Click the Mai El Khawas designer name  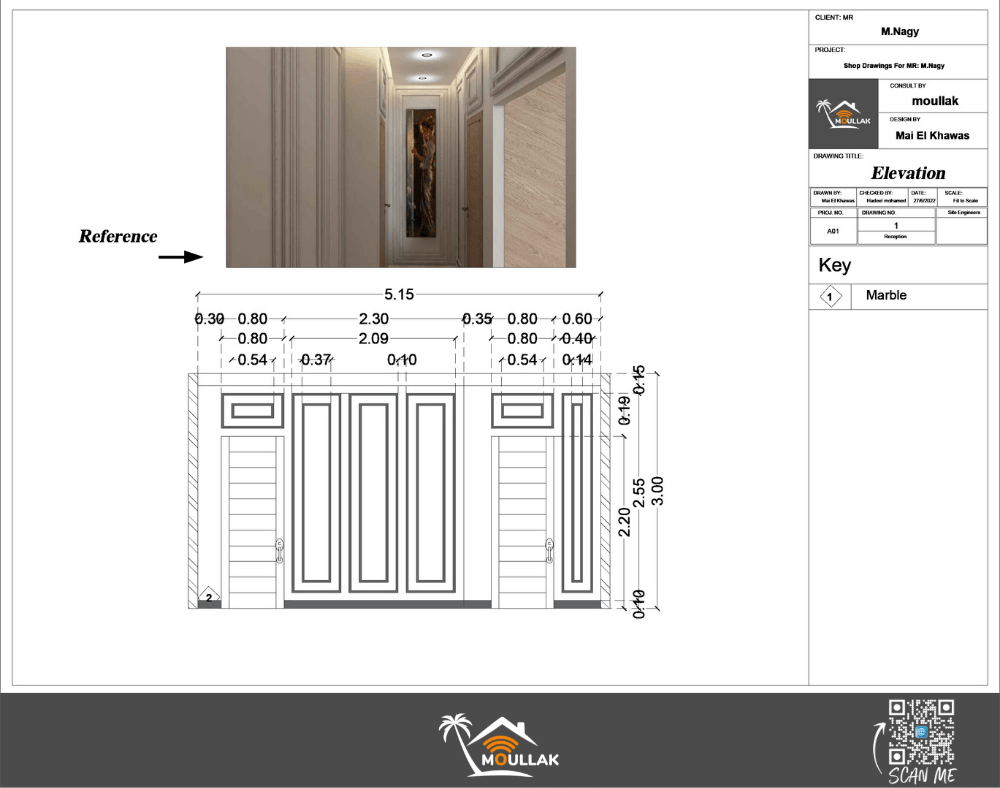931,136
